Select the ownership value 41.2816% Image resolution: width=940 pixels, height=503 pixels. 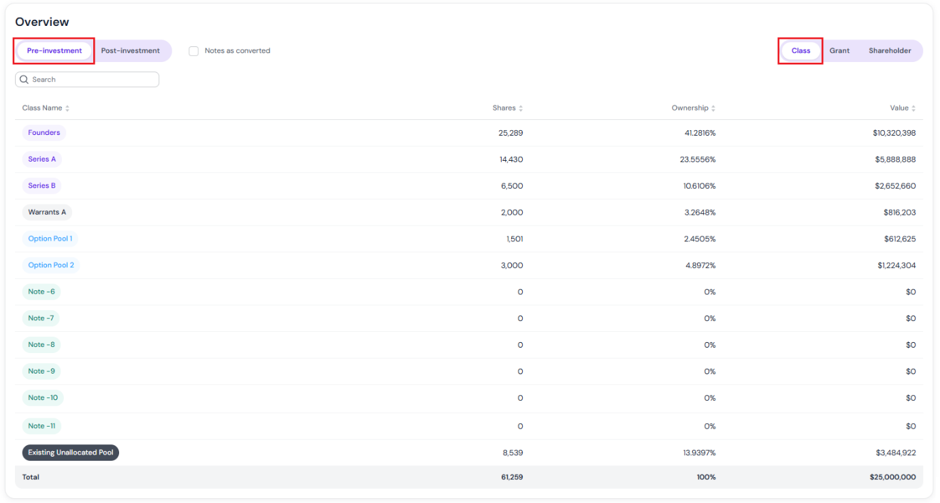tap(700, 133)
